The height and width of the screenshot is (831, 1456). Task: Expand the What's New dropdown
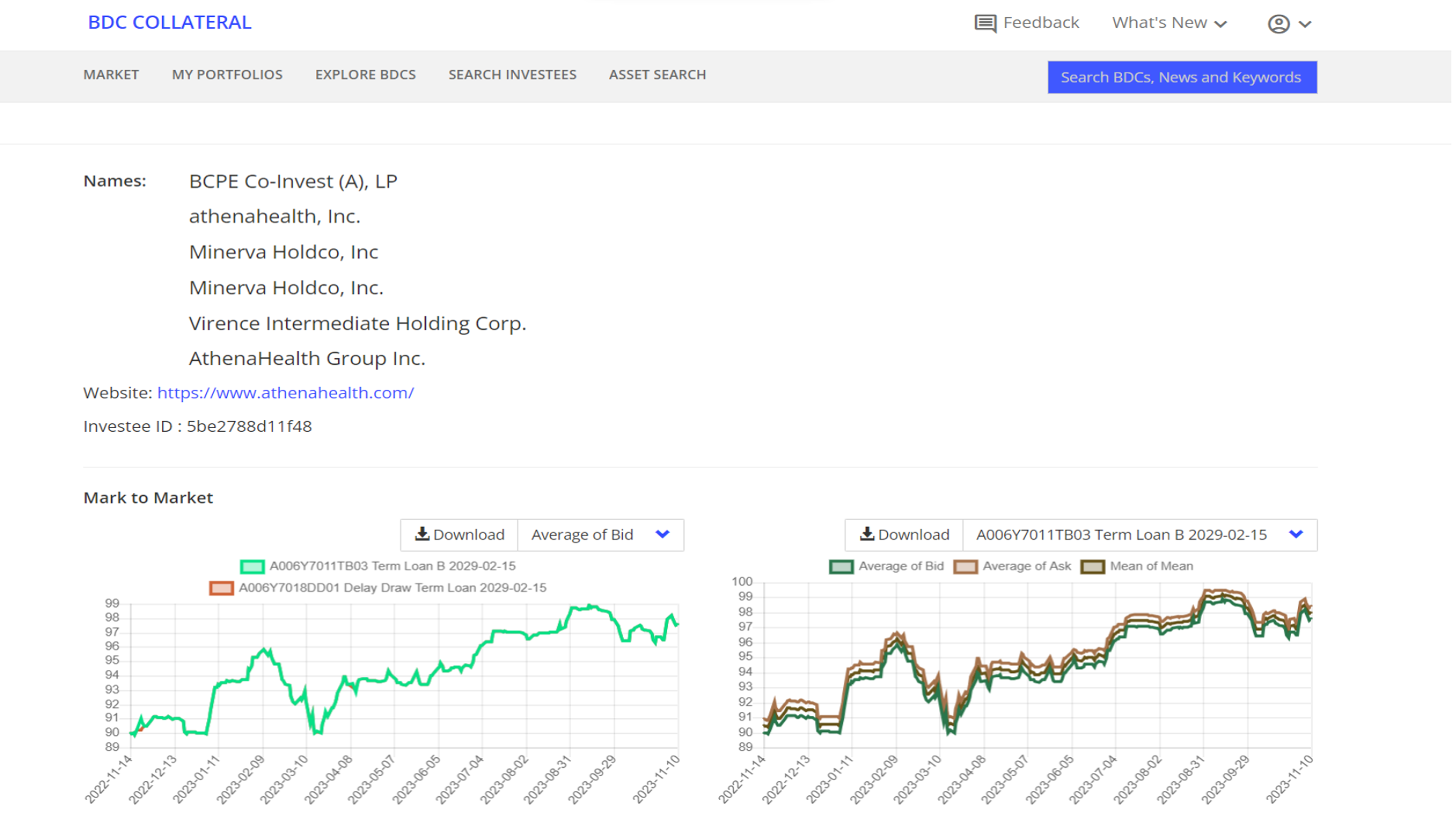tap(1169, 23)
